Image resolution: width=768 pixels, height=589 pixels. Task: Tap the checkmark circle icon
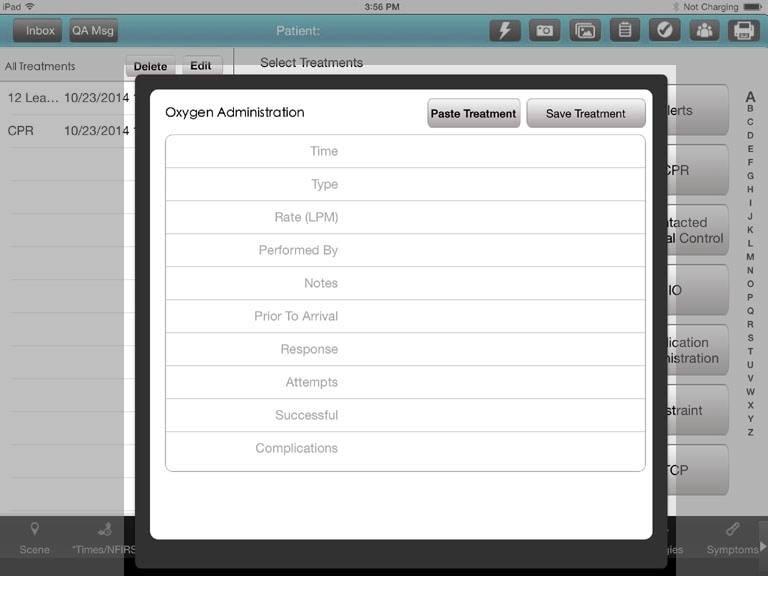click(664, 30)
